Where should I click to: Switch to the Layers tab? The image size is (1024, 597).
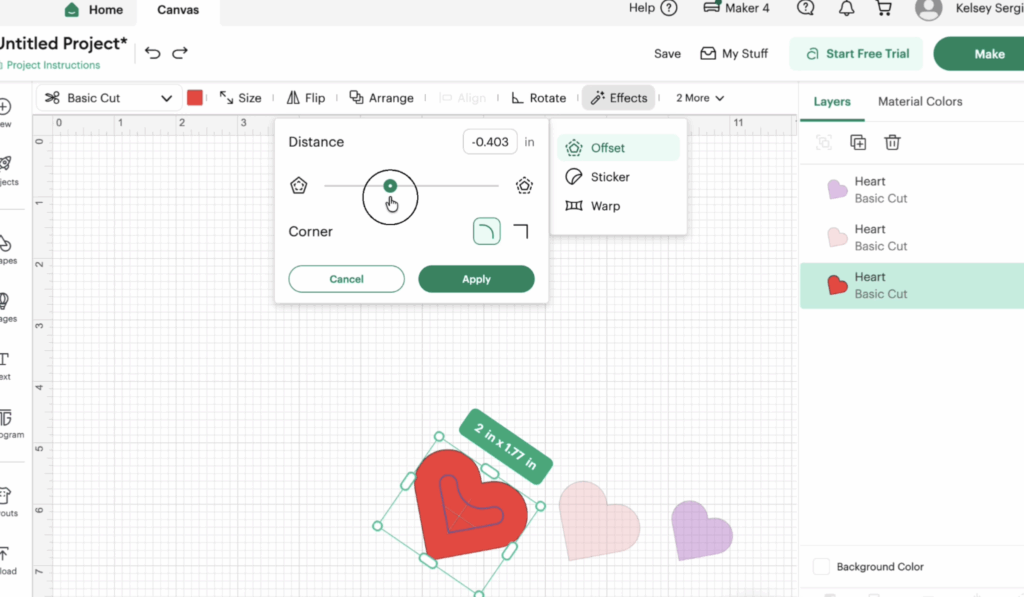[832, 102]
